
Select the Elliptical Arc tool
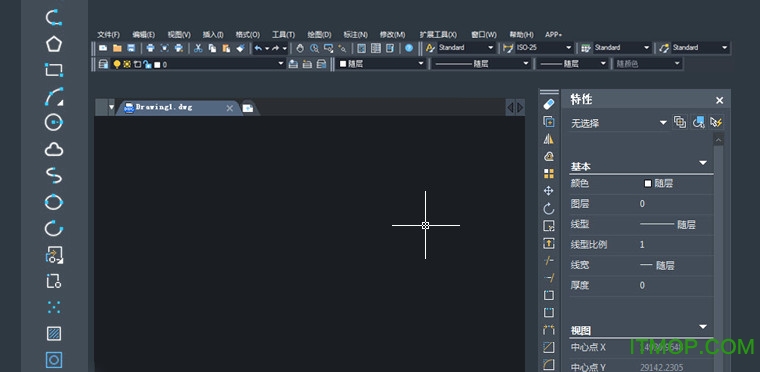(x=54, y=228)
